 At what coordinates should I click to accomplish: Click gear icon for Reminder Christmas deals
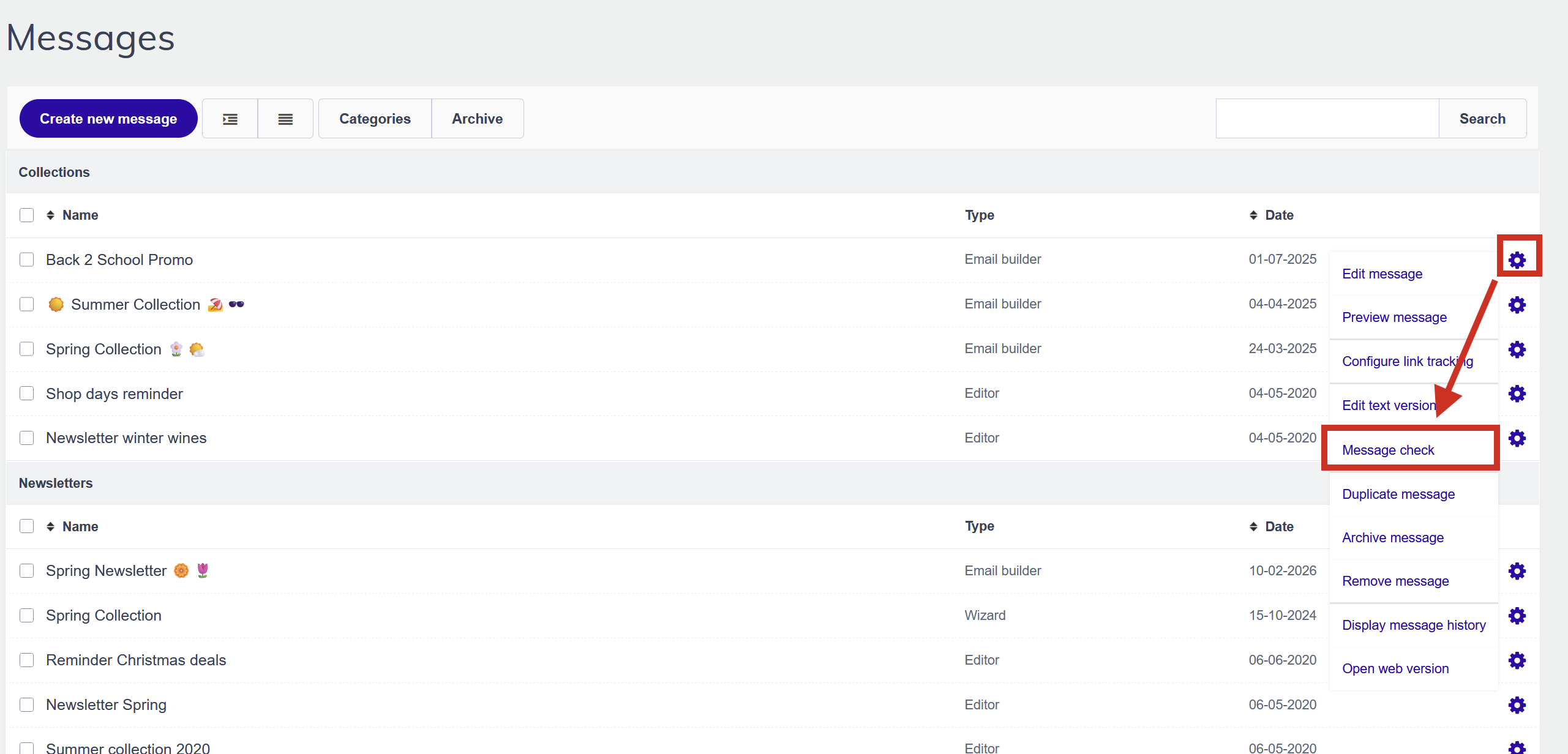coord(1517,660)
